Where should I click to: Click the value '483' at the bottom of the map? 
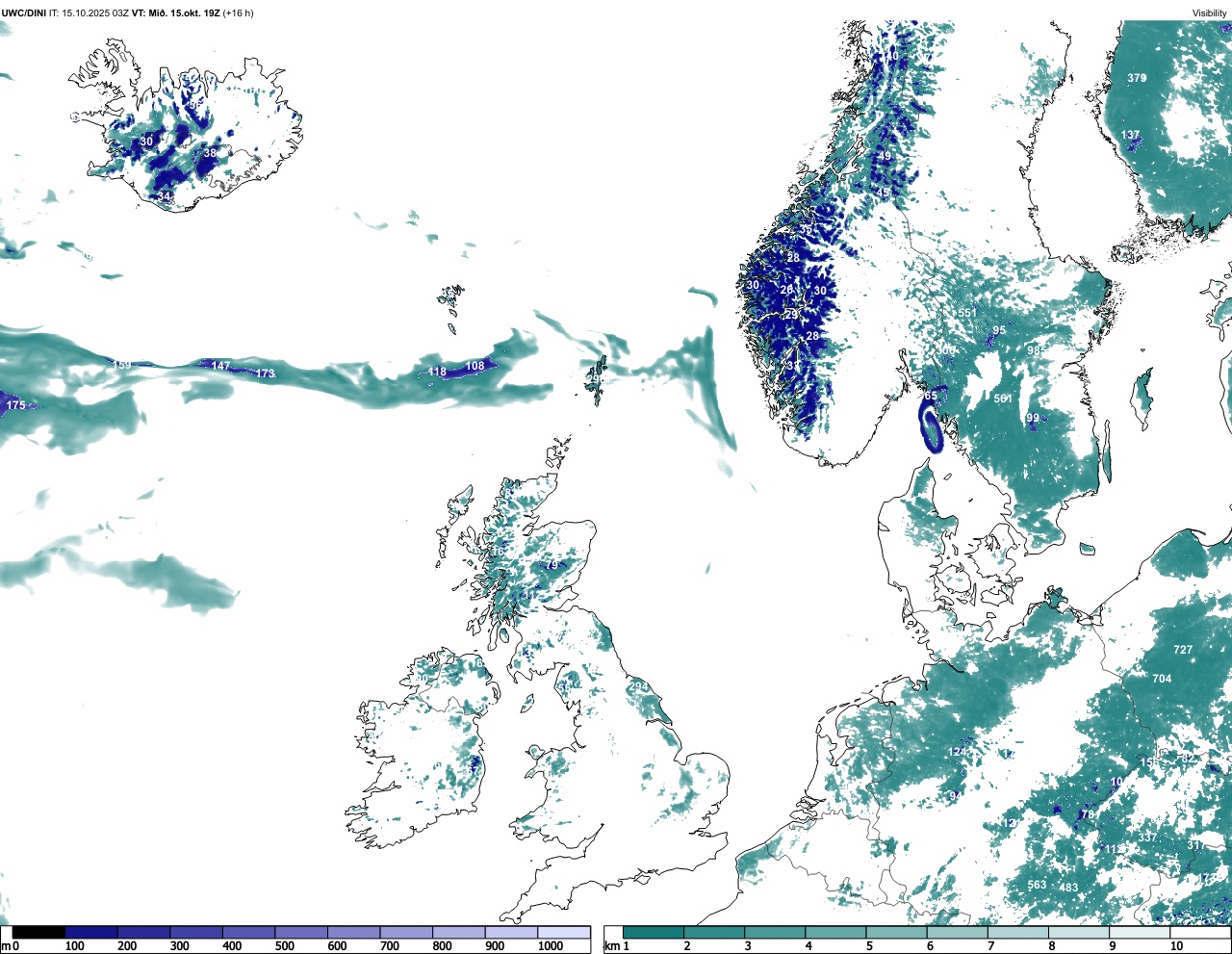tap(1068, 888)
